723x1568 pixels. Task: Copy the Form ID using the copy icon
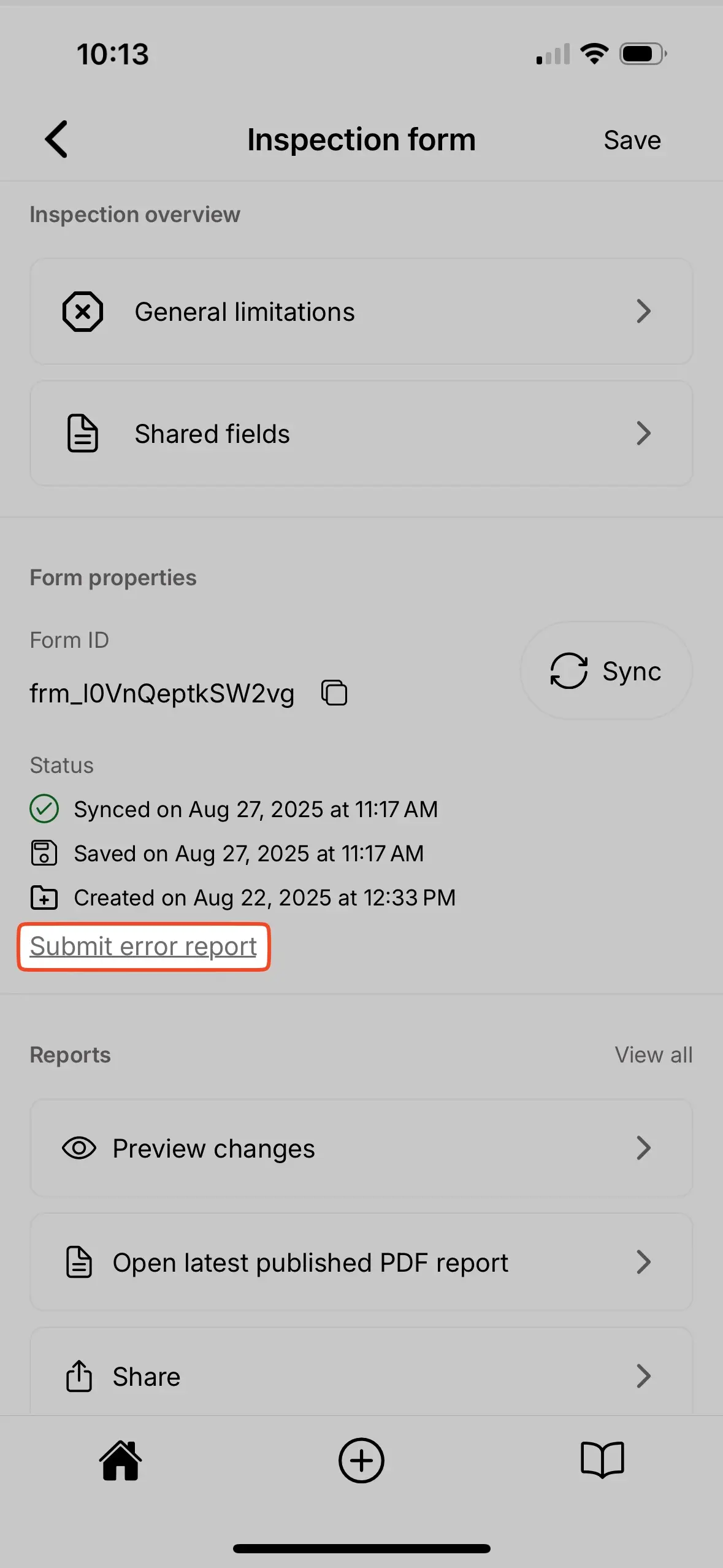(x=334, y=692)
